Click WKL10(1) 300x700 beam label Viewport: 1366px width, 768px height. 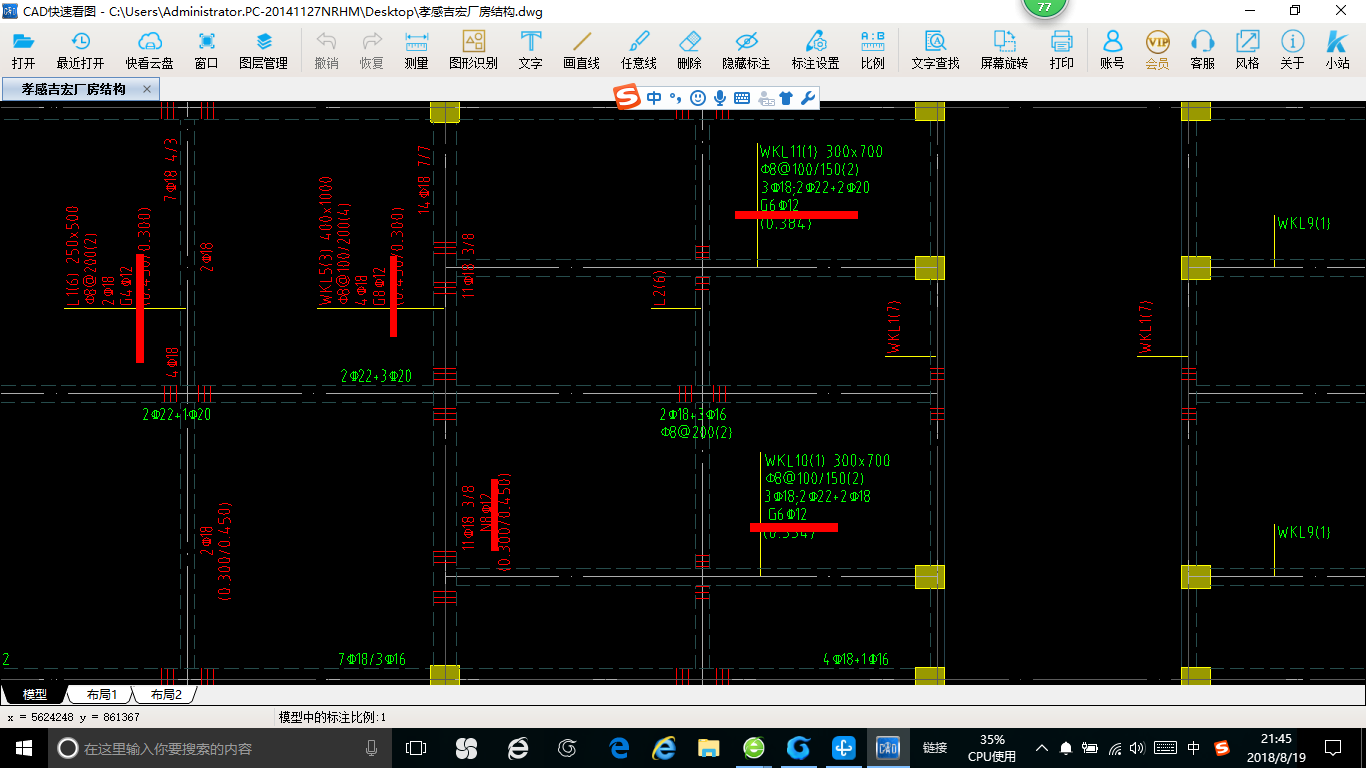coord(827,461)
